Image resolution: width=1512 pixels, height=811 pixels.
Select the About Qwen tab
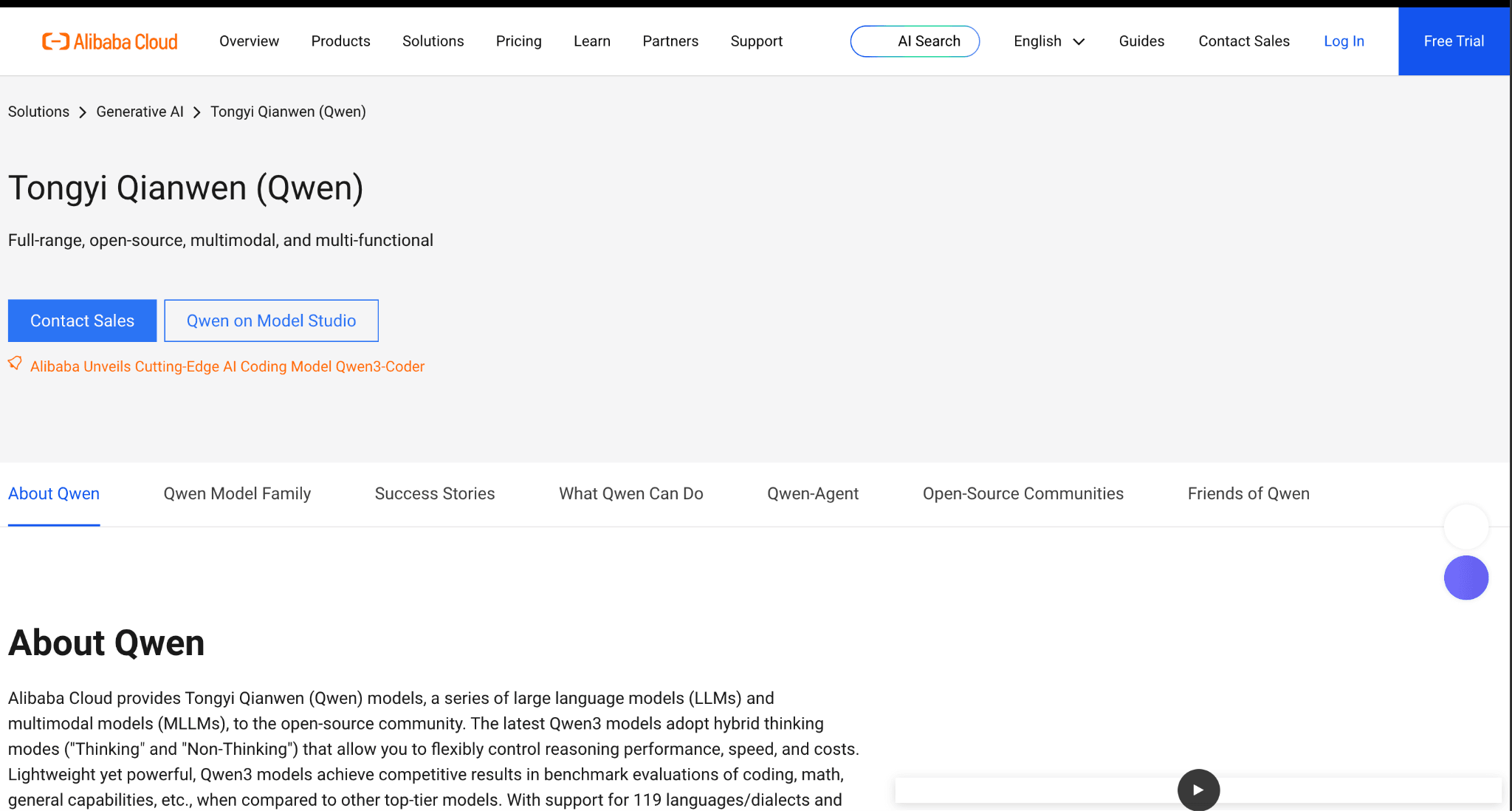54,493
